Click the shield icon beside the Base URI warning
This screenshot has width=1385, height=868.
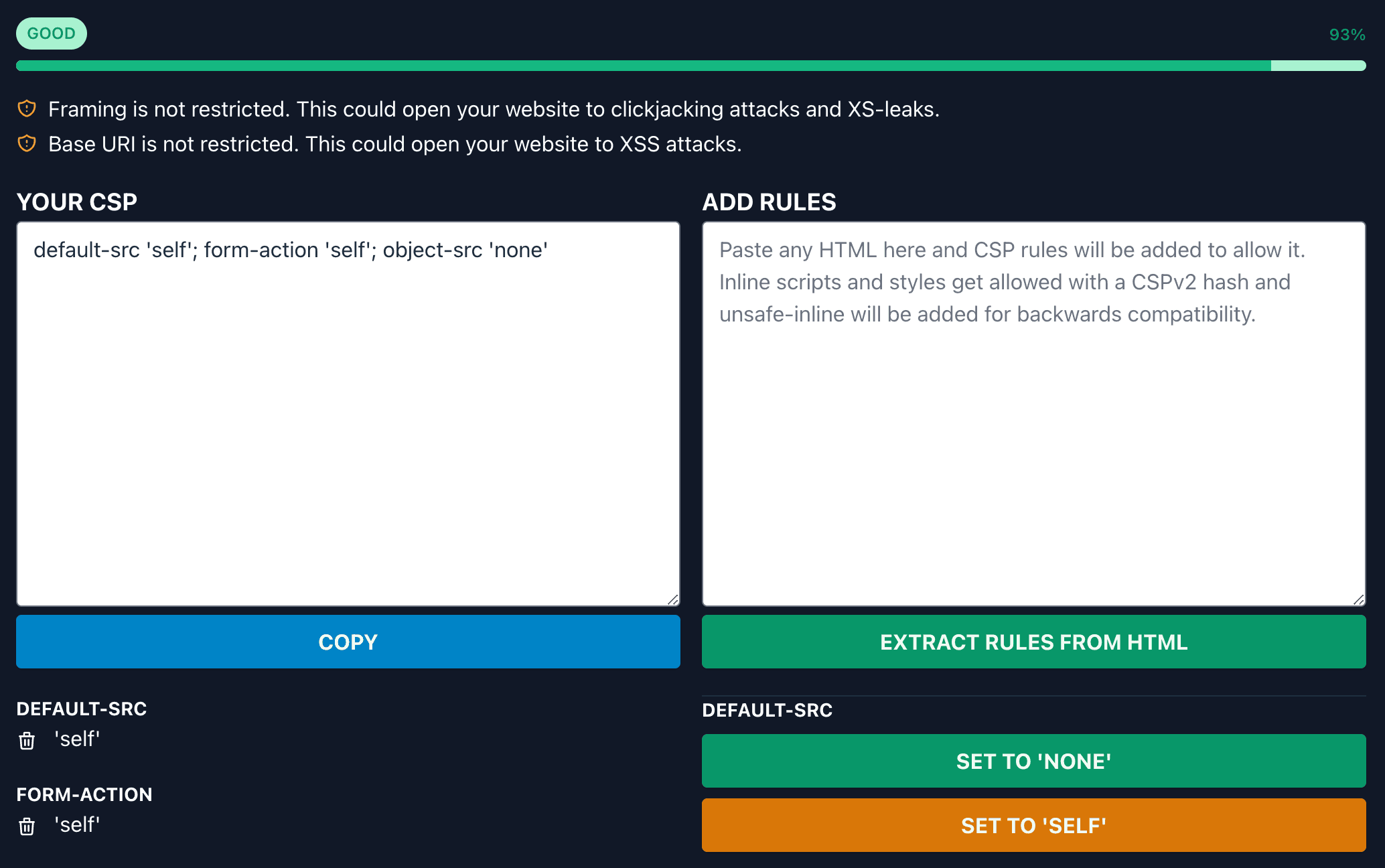(27, 143)
